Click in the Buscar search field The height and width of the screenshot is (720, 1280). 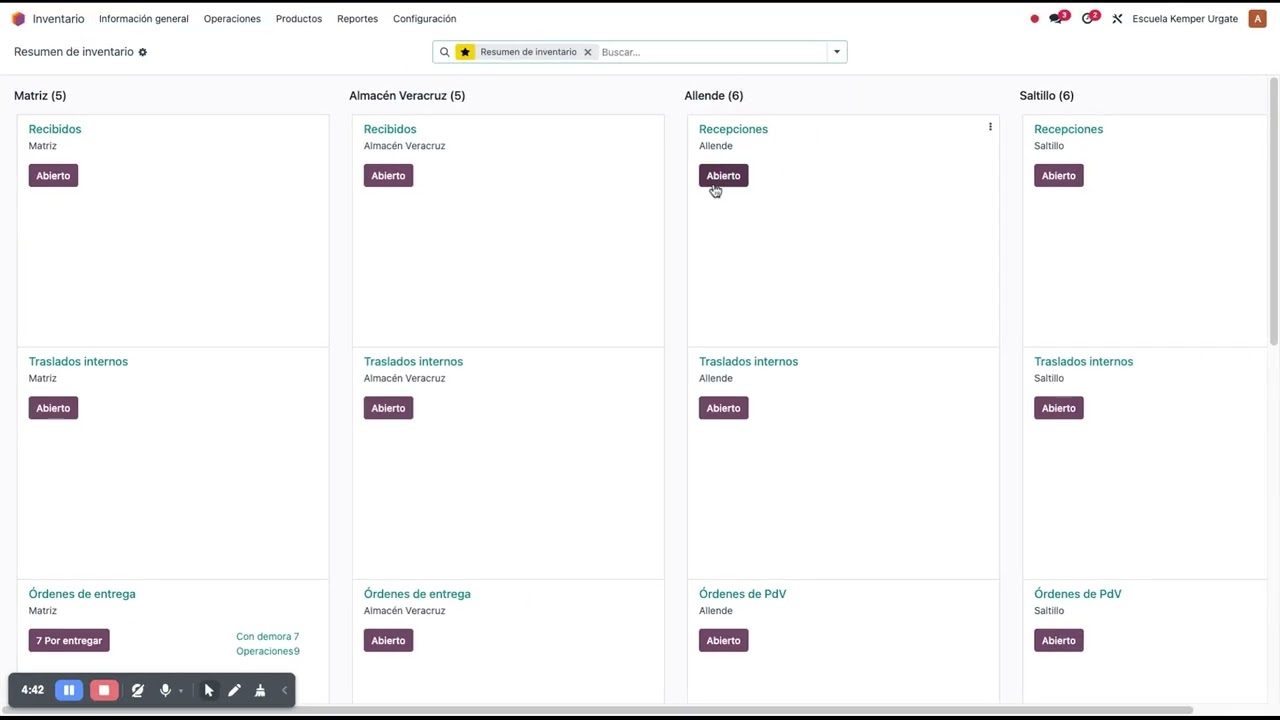click(712, 52)
